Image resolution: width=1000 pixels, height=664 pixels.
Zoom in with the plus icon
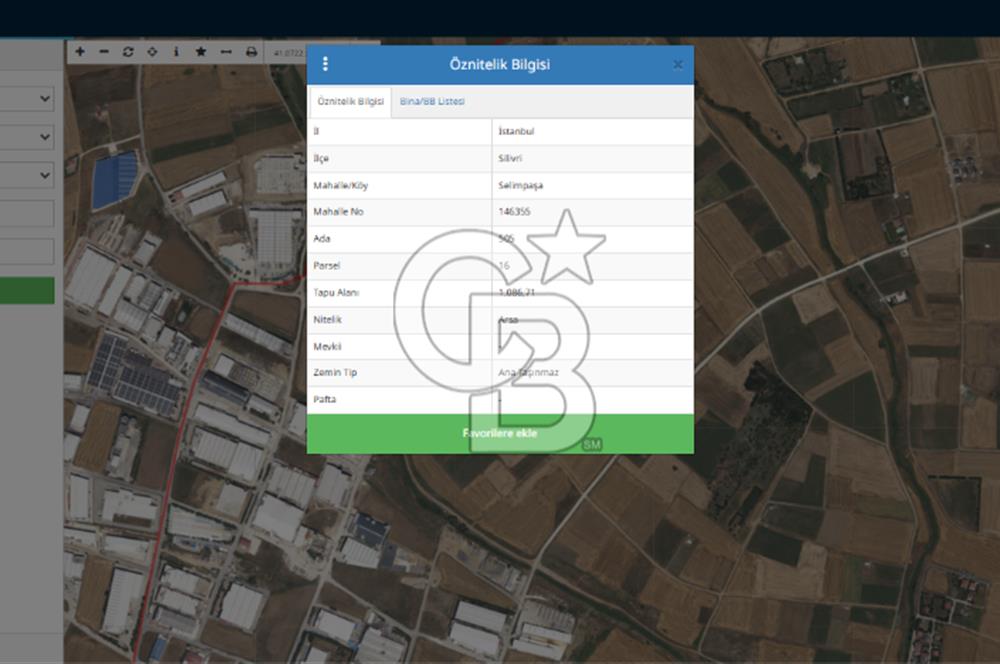pos(80,51)
